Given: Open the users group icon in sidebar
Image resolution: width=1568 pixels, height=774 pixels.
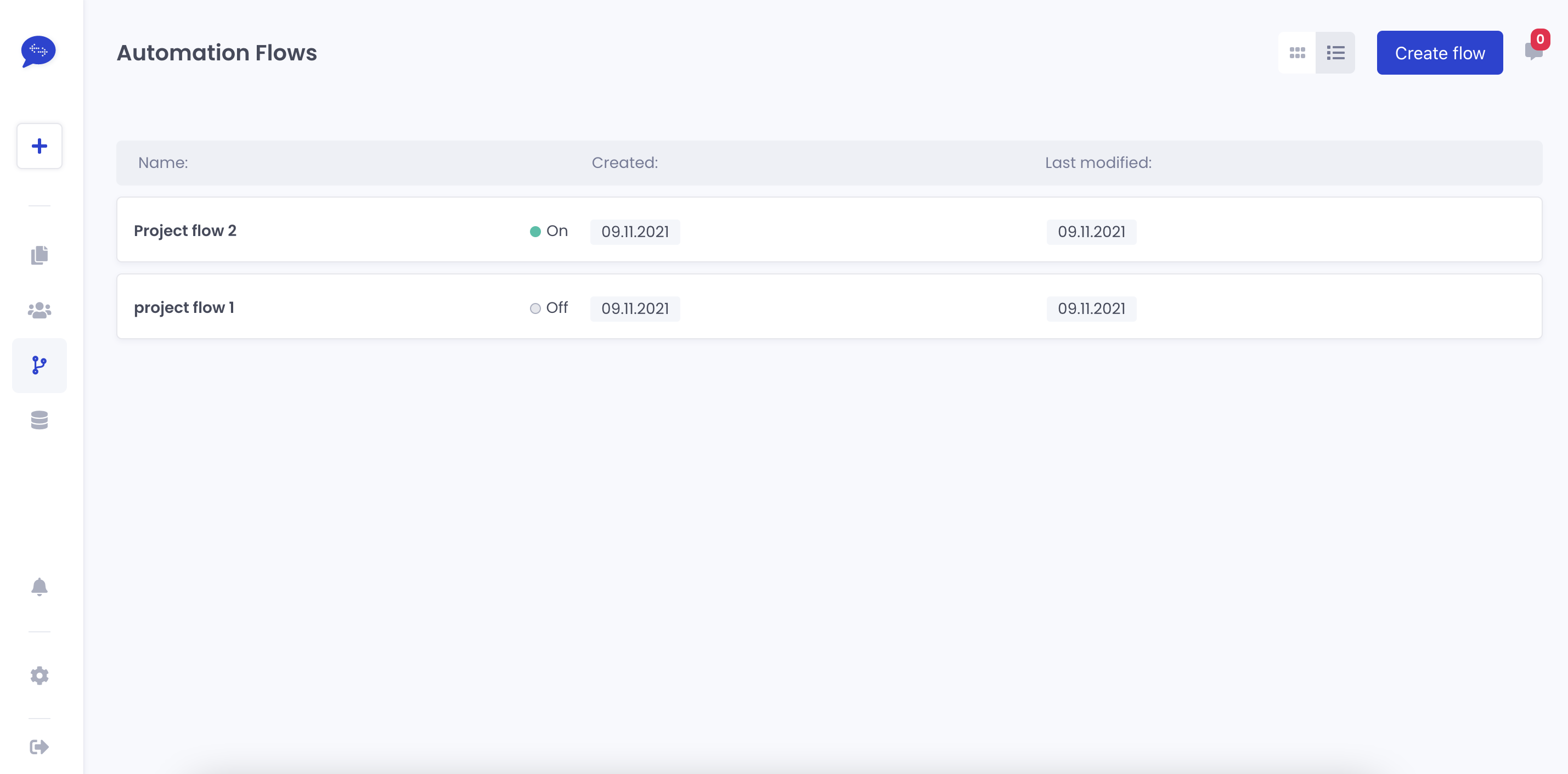Looking at the screenshot, I should click(40, 311).
